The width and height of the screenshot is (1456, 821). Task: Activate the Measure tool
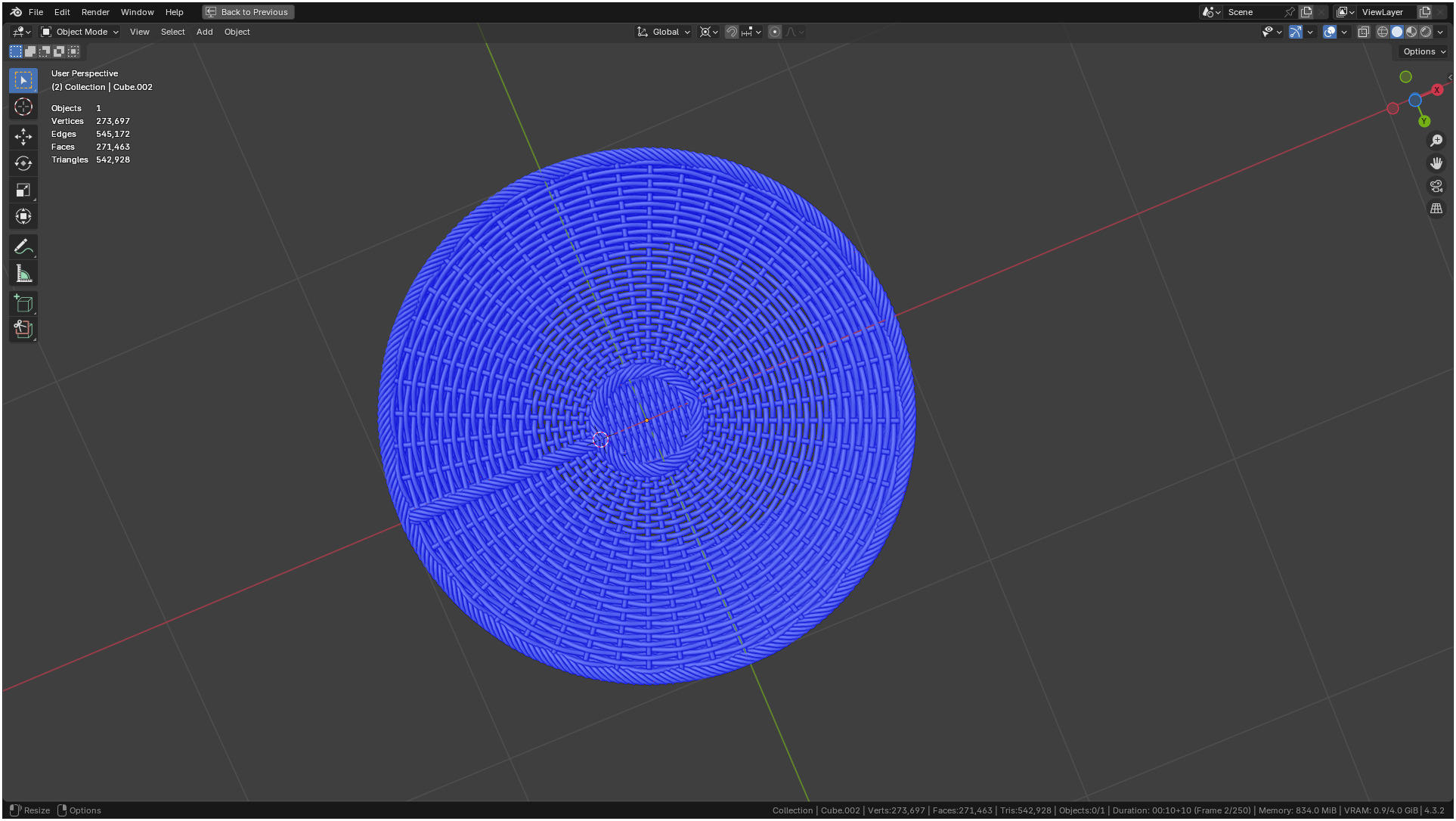23,274
